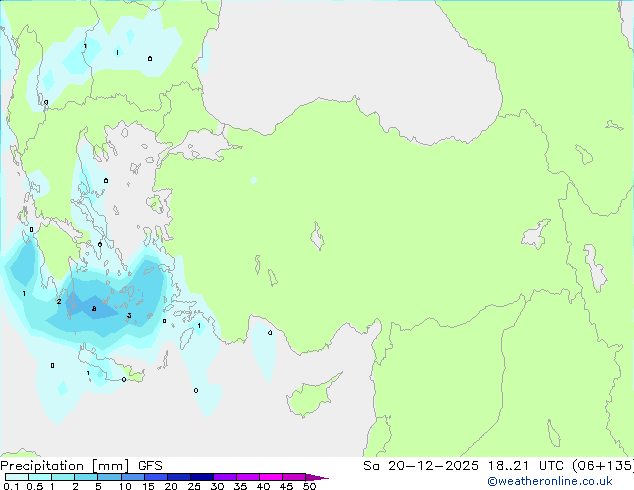634x490 pixels.
Task: Click the weatheronline.co.uk copyright link
Action: pos(550,481)
